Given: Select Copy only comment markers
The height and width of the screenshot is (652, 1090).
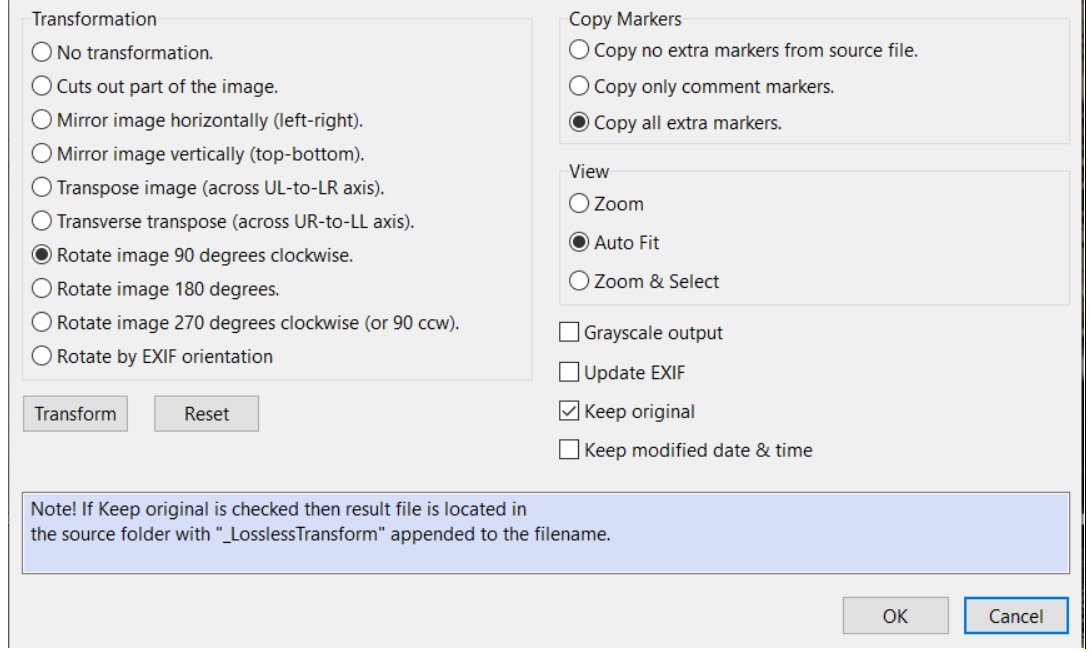Looking at the screenshot, I should (x=579, y=87).
